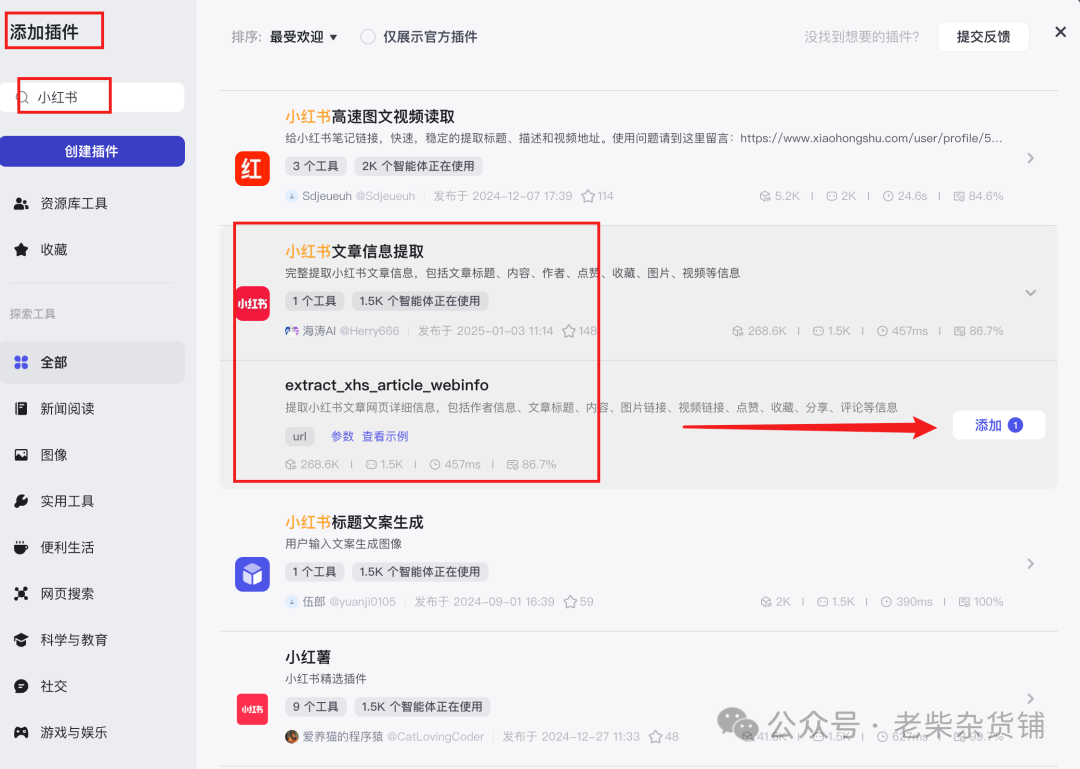Click @Herry666 author handle
The width and height of the screenshot is (1080, 769).
coord(369,331)
